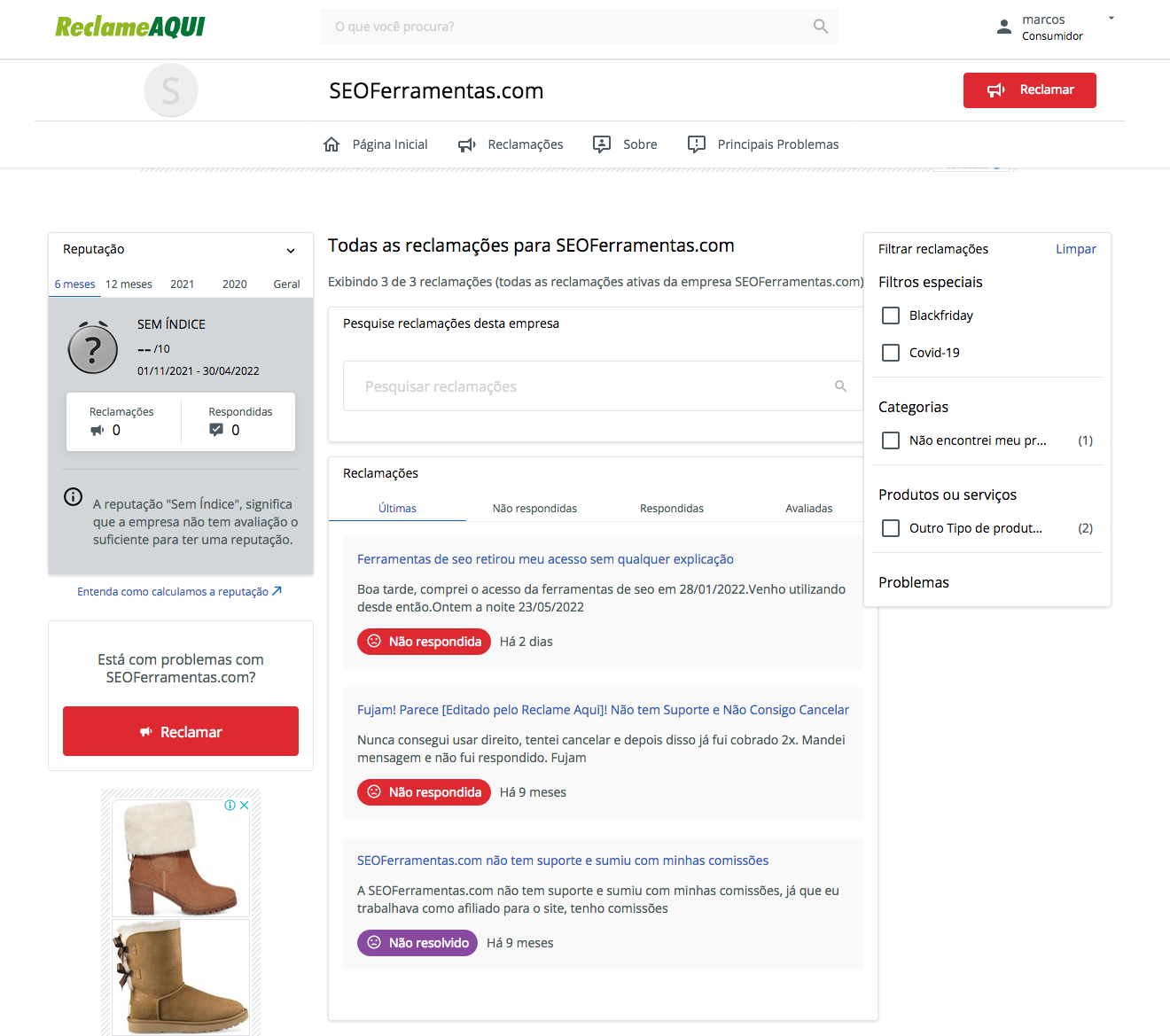The height and width of the screenshot is (1036, 1170).
Task: Click the info icon beside reputation explanation
Action: (x=74, y=497)
